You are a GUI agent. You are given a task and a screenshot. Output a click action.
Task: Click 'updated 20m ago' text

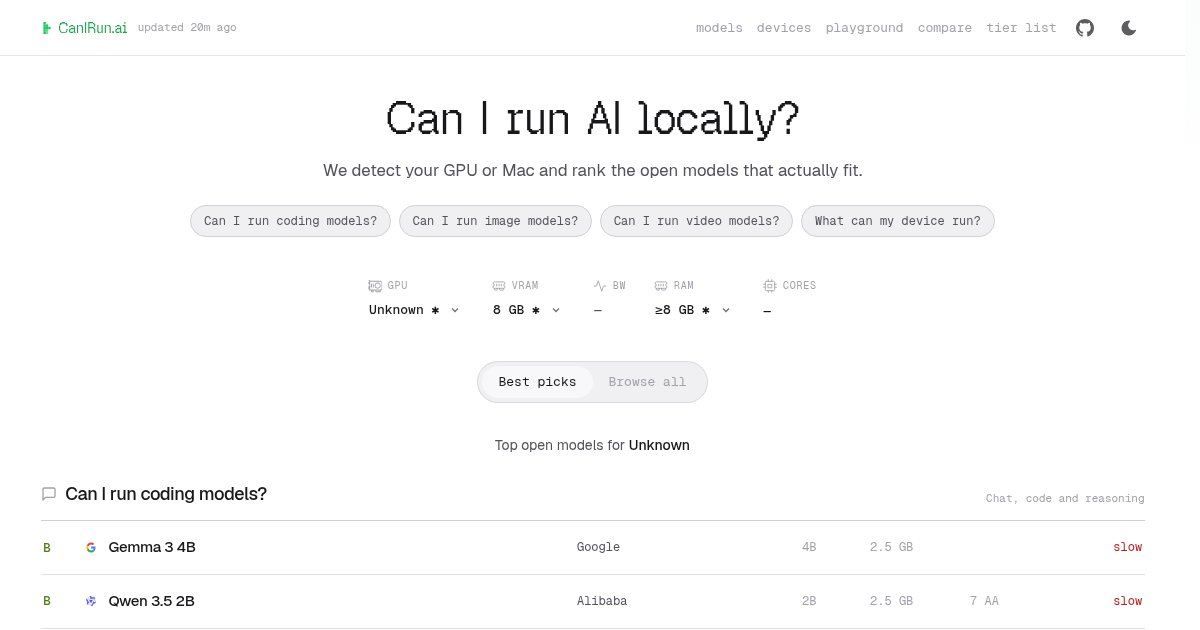click(187, 28)
